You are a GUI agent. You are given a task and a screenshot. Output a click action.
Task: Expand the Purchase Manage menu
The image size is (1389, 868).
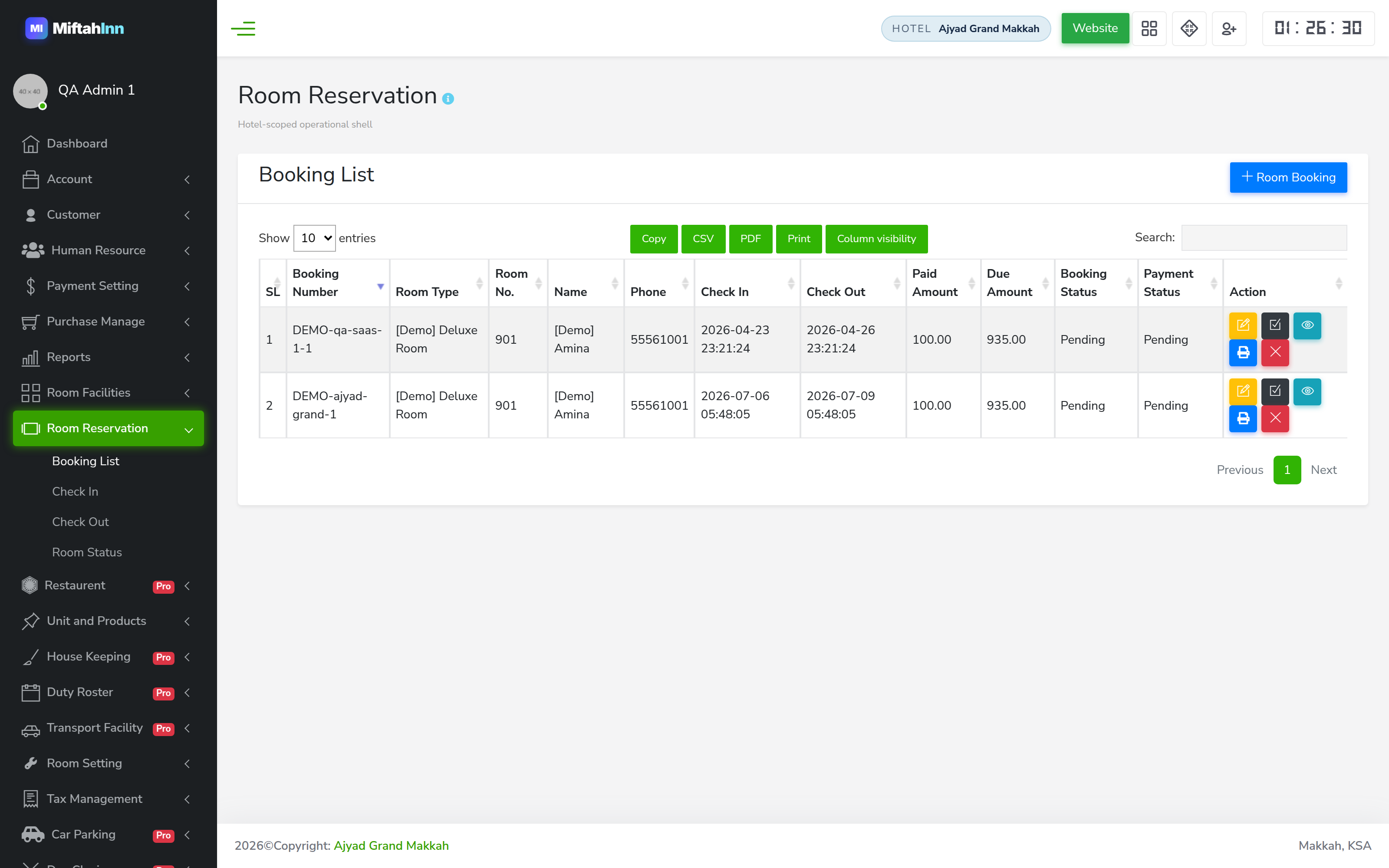[109, 322]
